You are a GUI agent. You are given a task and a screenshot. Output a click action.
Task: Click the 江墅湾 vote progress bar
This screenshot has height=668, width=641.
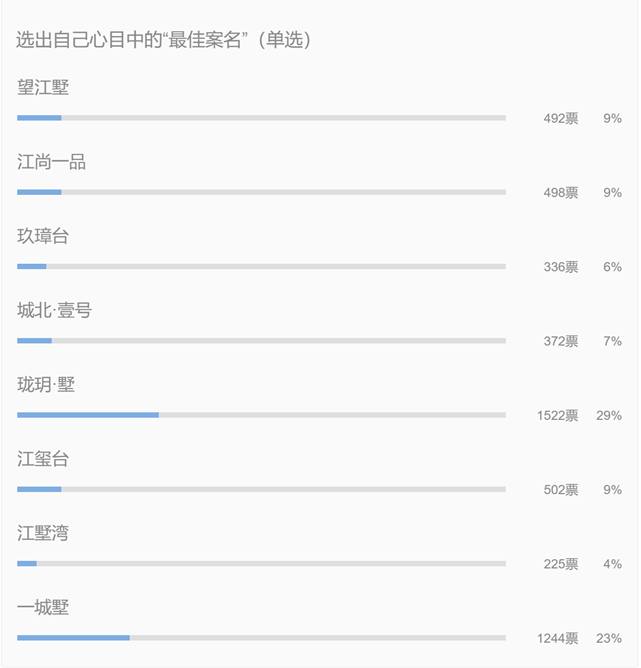pos(262,564)
